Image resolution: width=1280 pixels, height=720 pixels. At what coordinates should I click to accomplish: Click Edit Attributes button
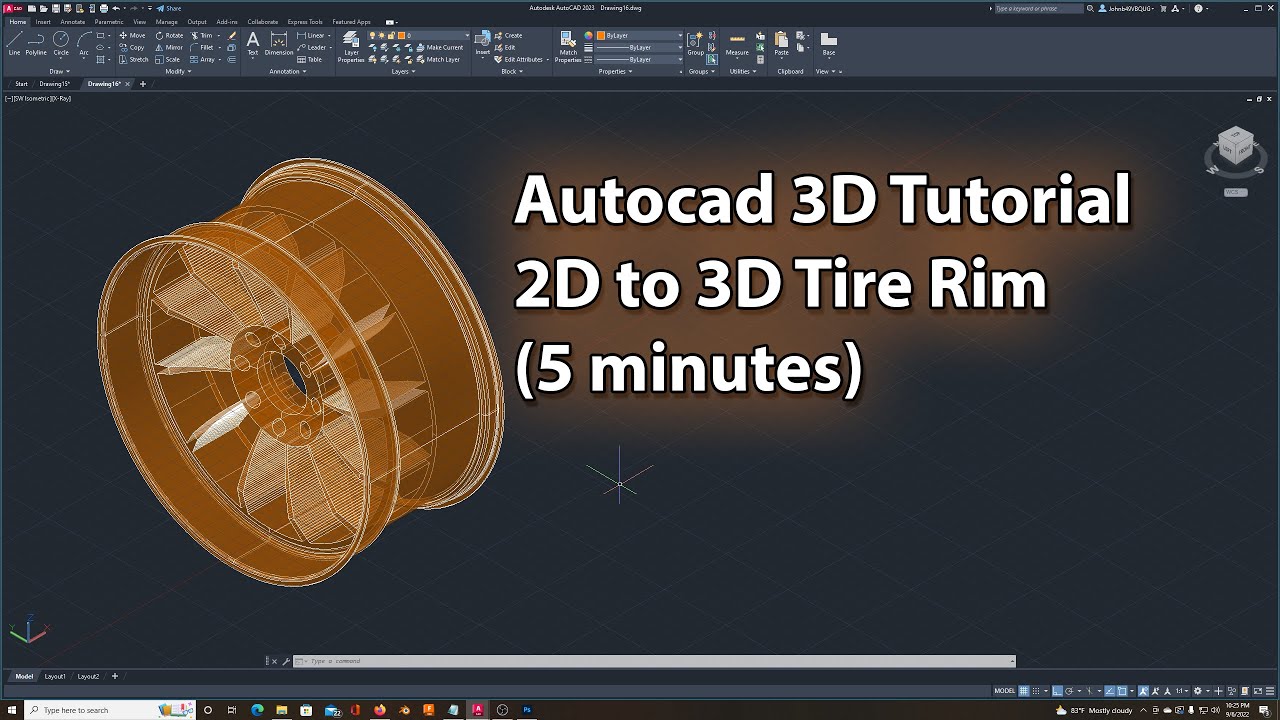[x=519, y=59]
